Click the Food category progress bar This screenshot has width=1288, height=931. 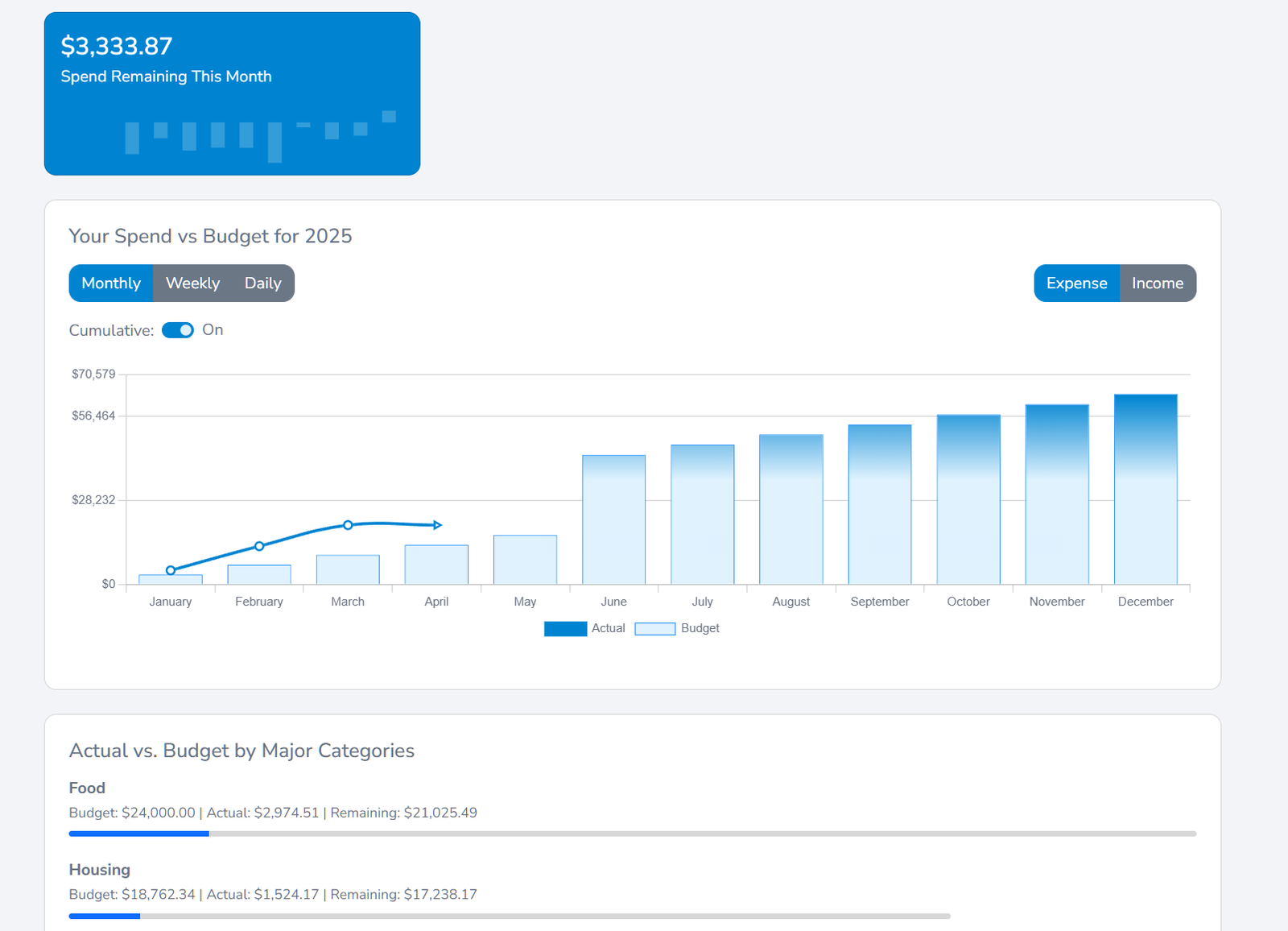(633, 834)
